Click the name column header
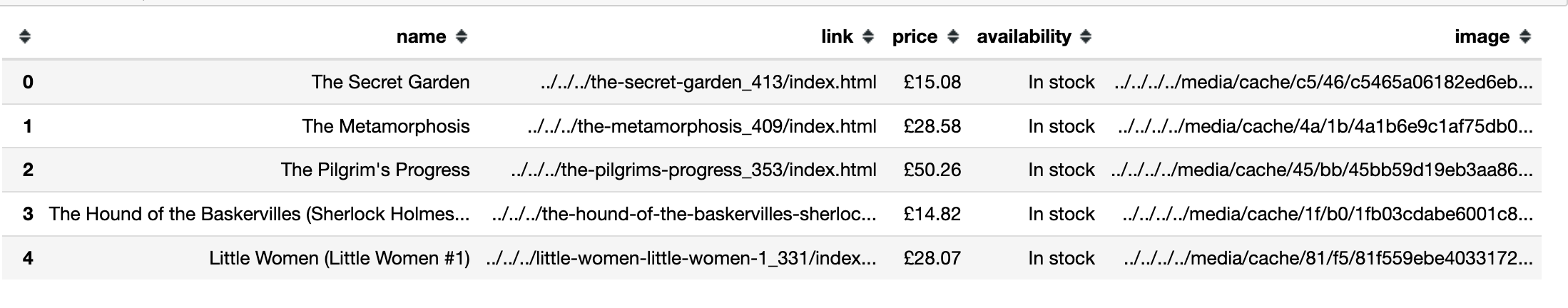This screenshot has width=1568, height=308. [421, 37]
